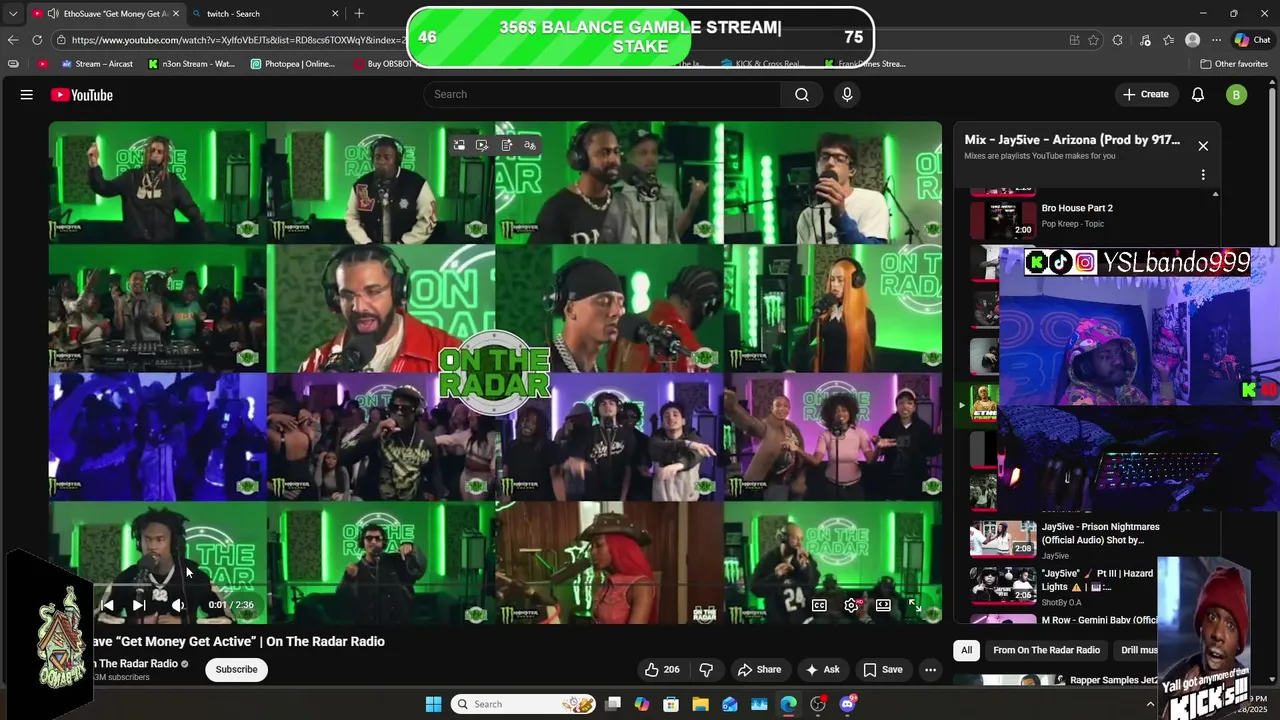Share the video
Viewport: 1280px width, 720px height.
pos(759,670)
